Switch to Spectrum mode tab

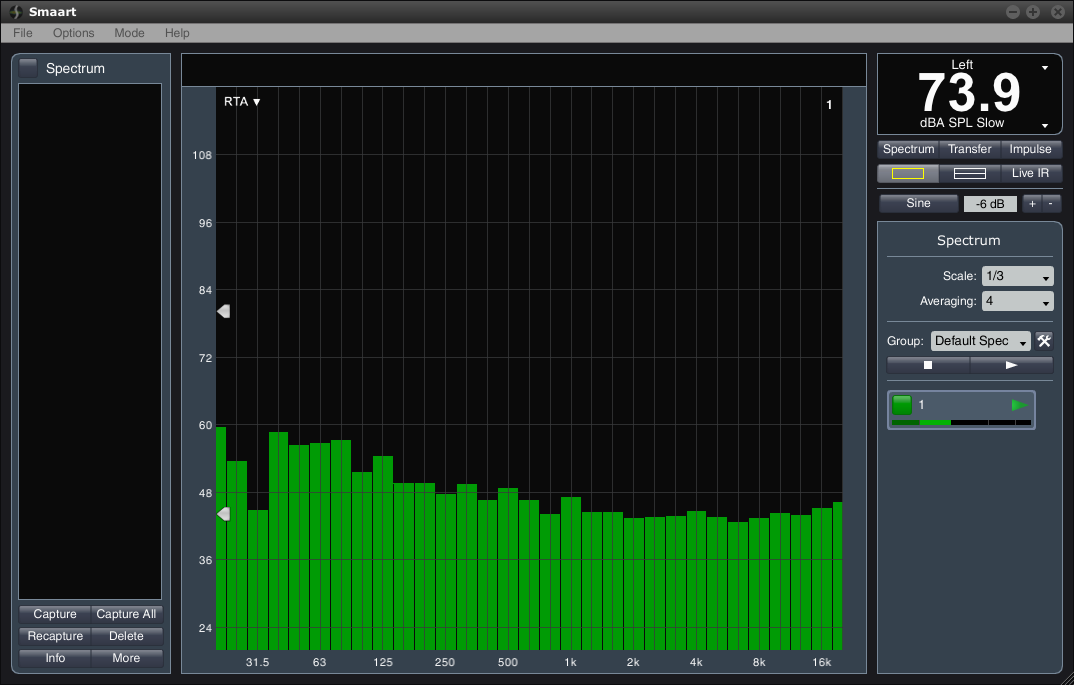click(x=908, y=149)
